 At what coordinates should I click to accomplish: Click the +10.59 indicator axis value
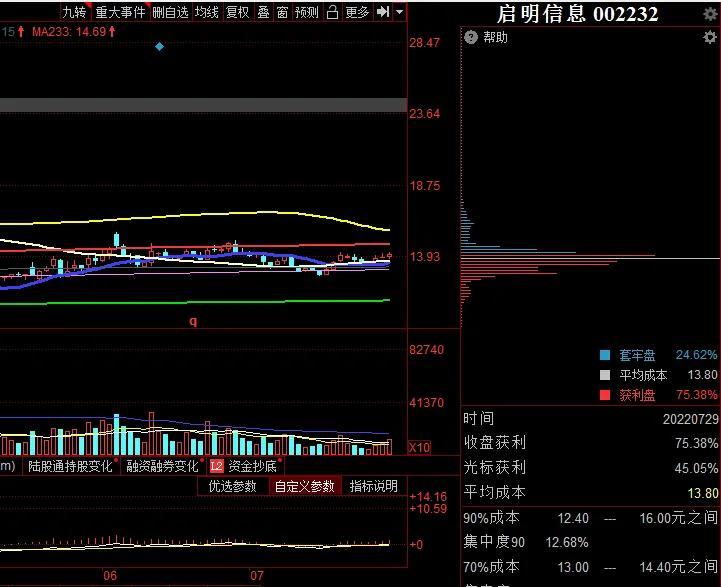(x=428, y=508)
